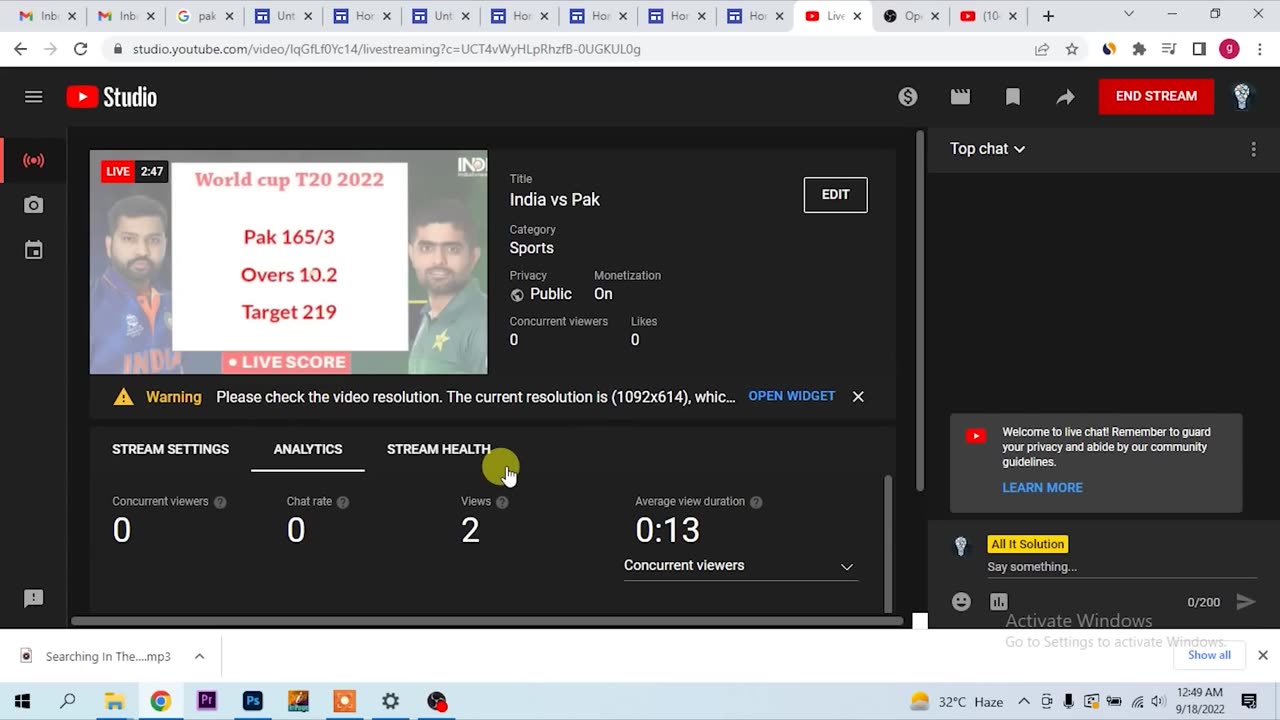Click the Say something chat input
Screen dimensions: 1280x720
pos(1121,567)
